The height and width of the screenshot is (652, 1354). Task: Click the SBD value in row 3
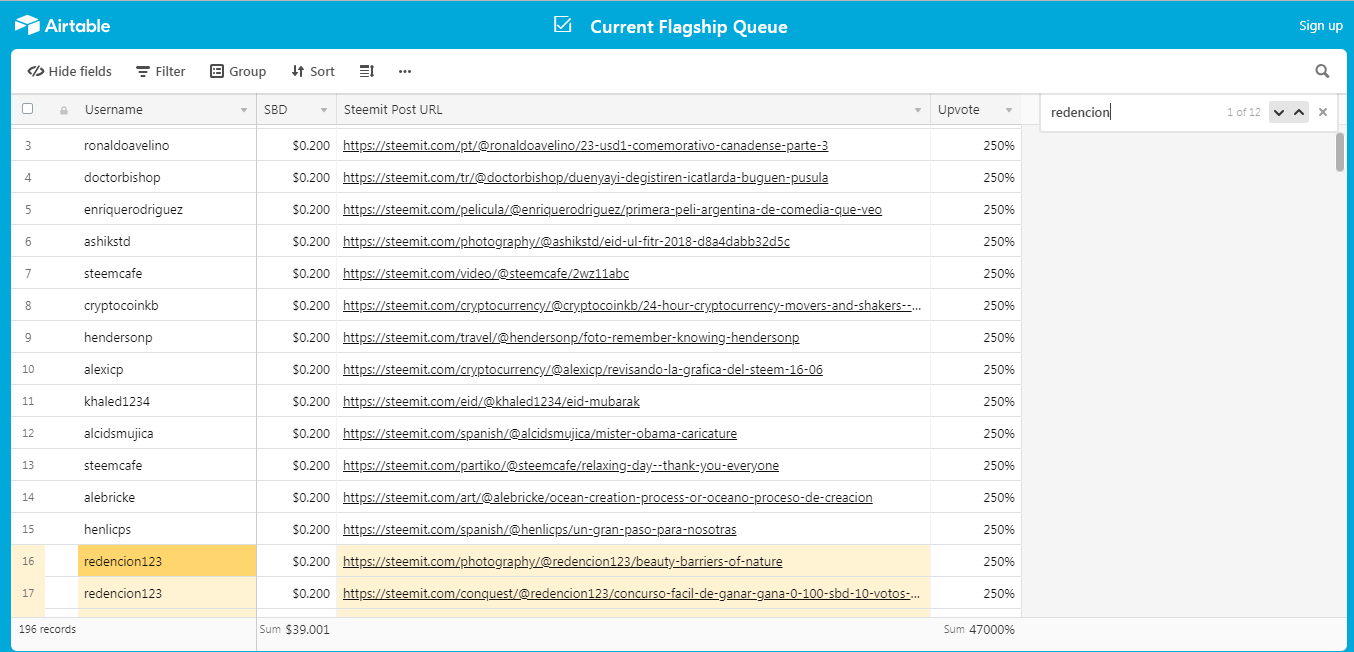click(x=311, y=146)
